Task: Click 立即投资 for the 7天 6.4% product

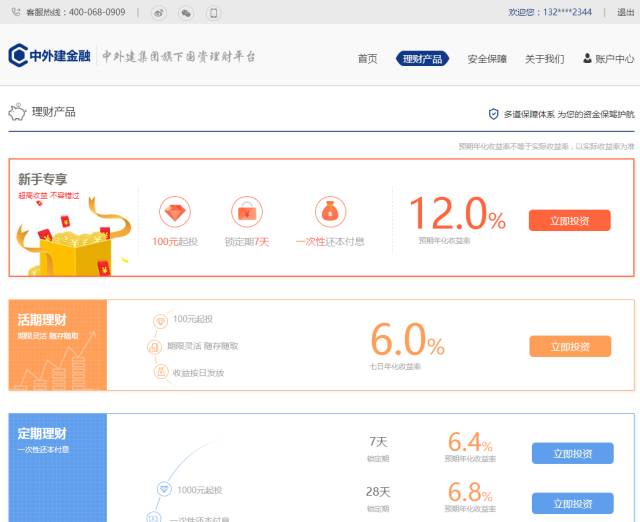Action: tap(573, 453)
